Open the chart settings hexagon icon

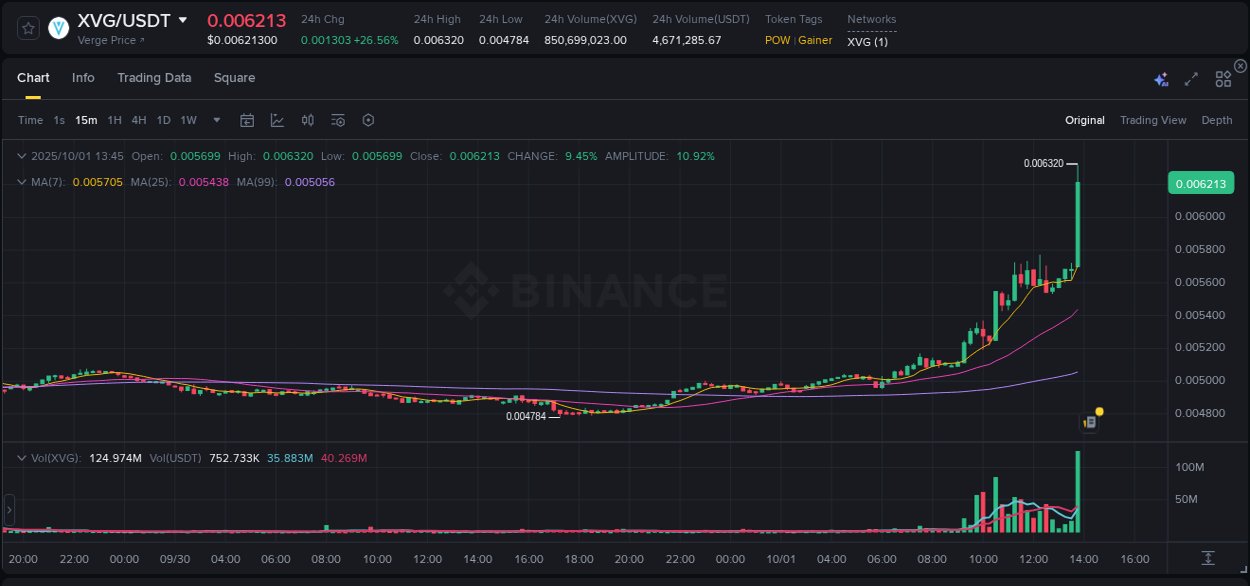[368, 120]
